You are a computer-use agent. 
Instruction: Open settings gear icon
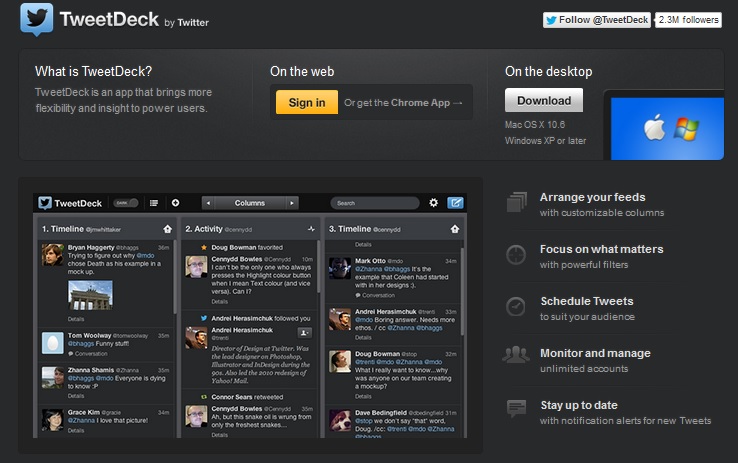pyautogui.click(x=433, y=202)
